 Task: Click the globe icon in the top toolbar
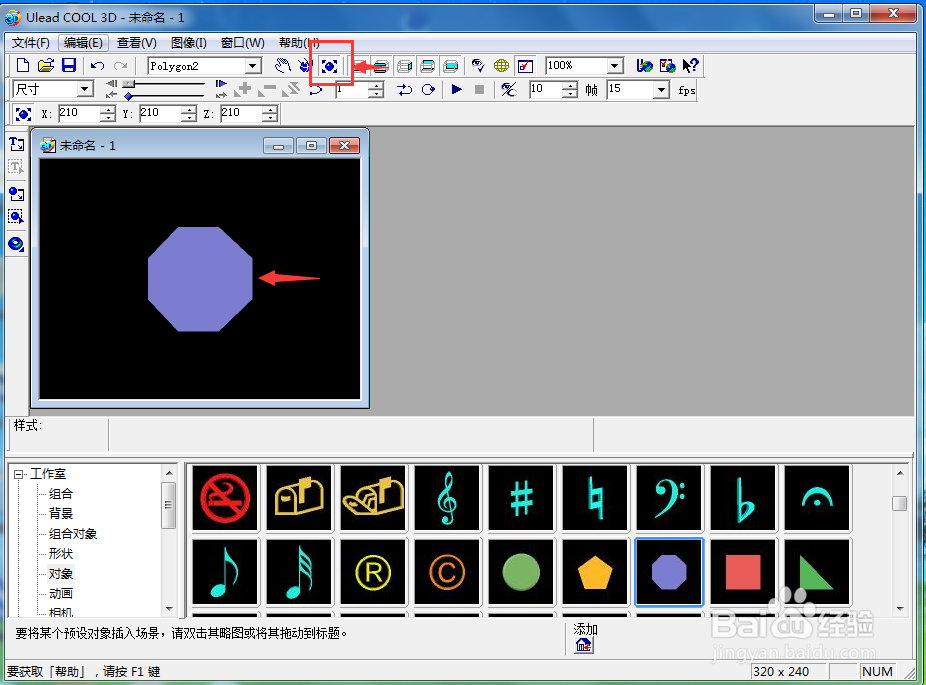[501, 66]
